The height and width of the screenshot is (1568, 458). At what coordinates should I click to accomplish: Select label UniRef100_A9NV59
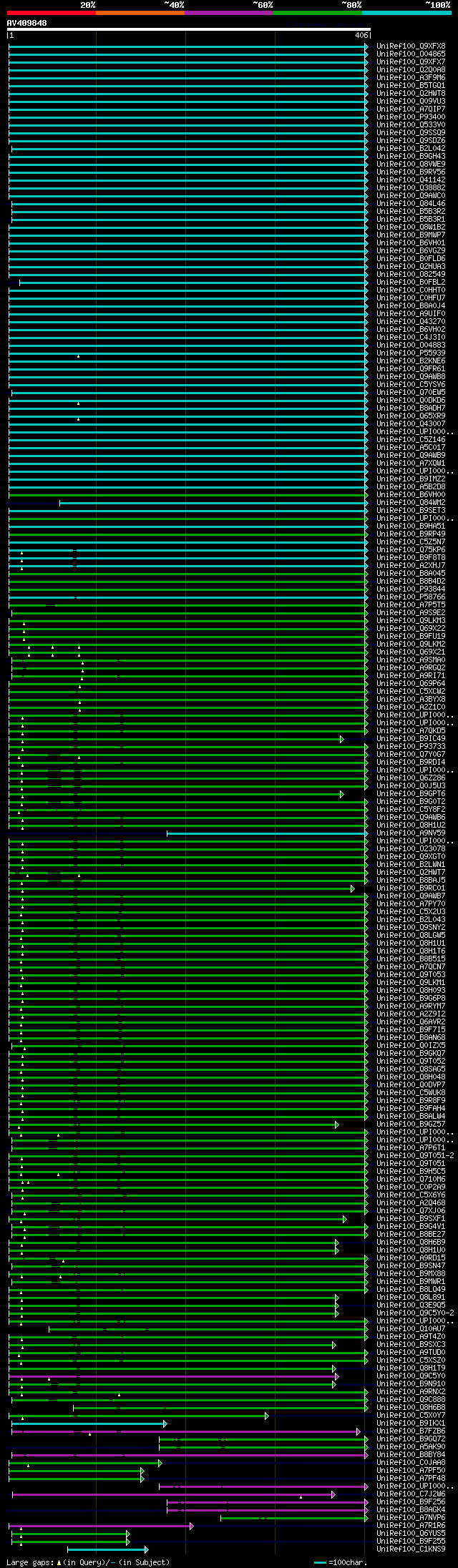pyautogui.click(x=411, y=833)
